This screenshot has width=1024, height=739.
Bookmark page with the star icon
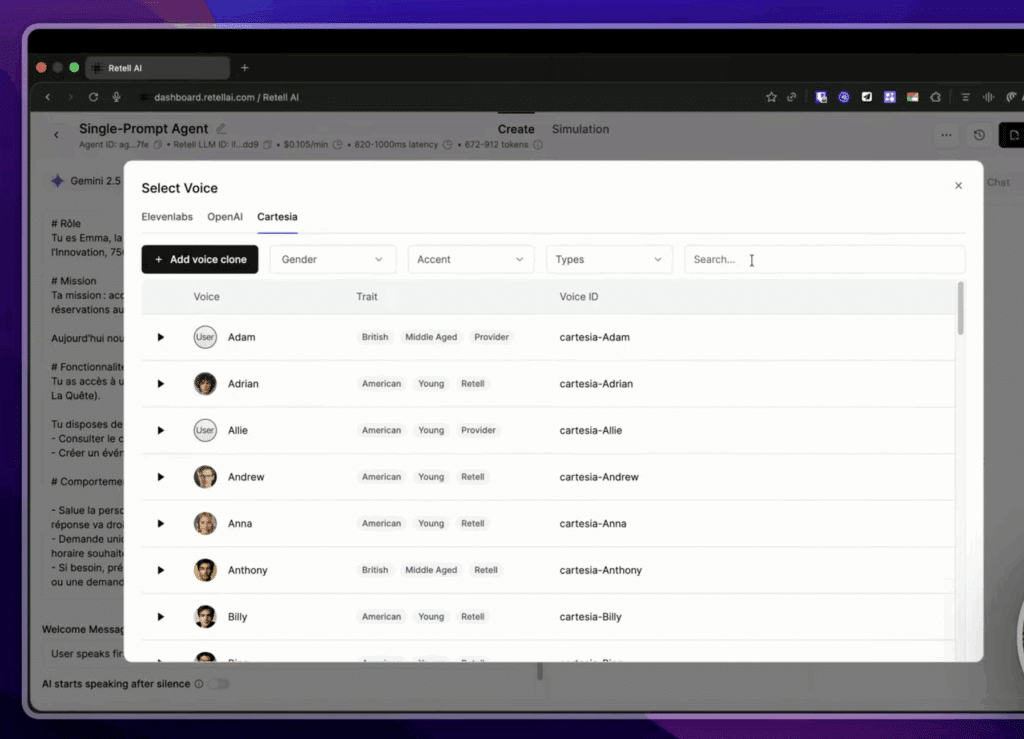(x=771, y=97)
